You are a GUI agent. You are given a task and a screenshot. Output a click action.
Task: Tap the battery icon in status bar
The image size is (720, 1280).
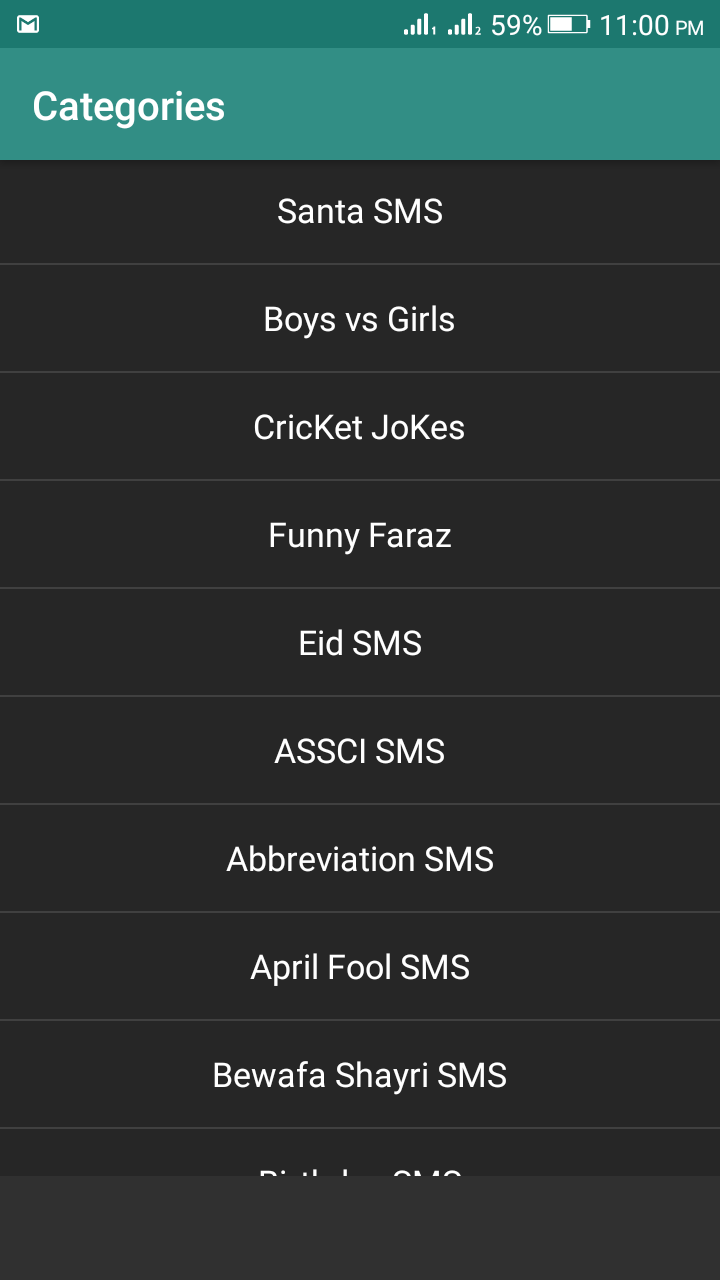coord(568,24)
